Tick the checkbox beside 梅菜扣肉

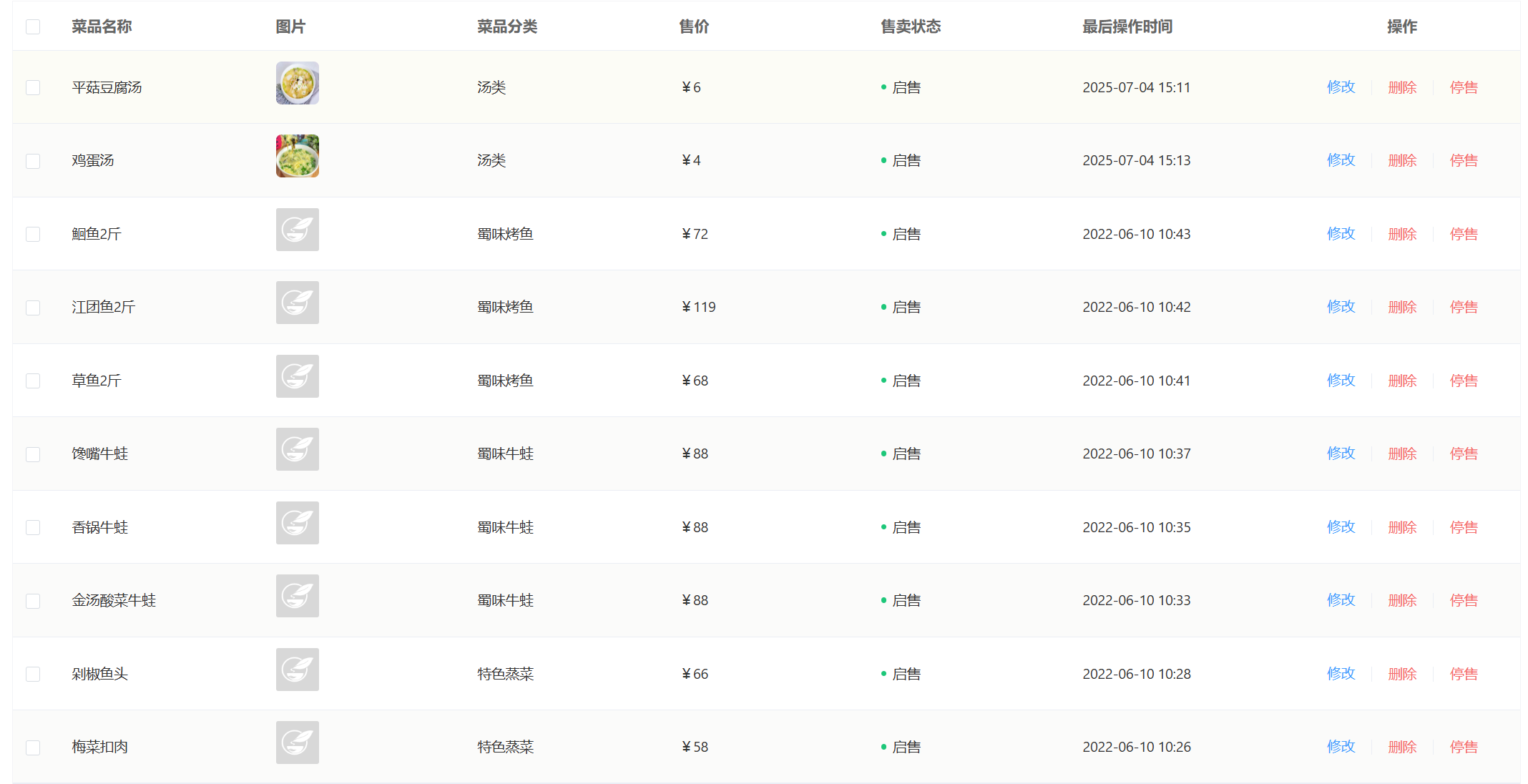[33, 748]
